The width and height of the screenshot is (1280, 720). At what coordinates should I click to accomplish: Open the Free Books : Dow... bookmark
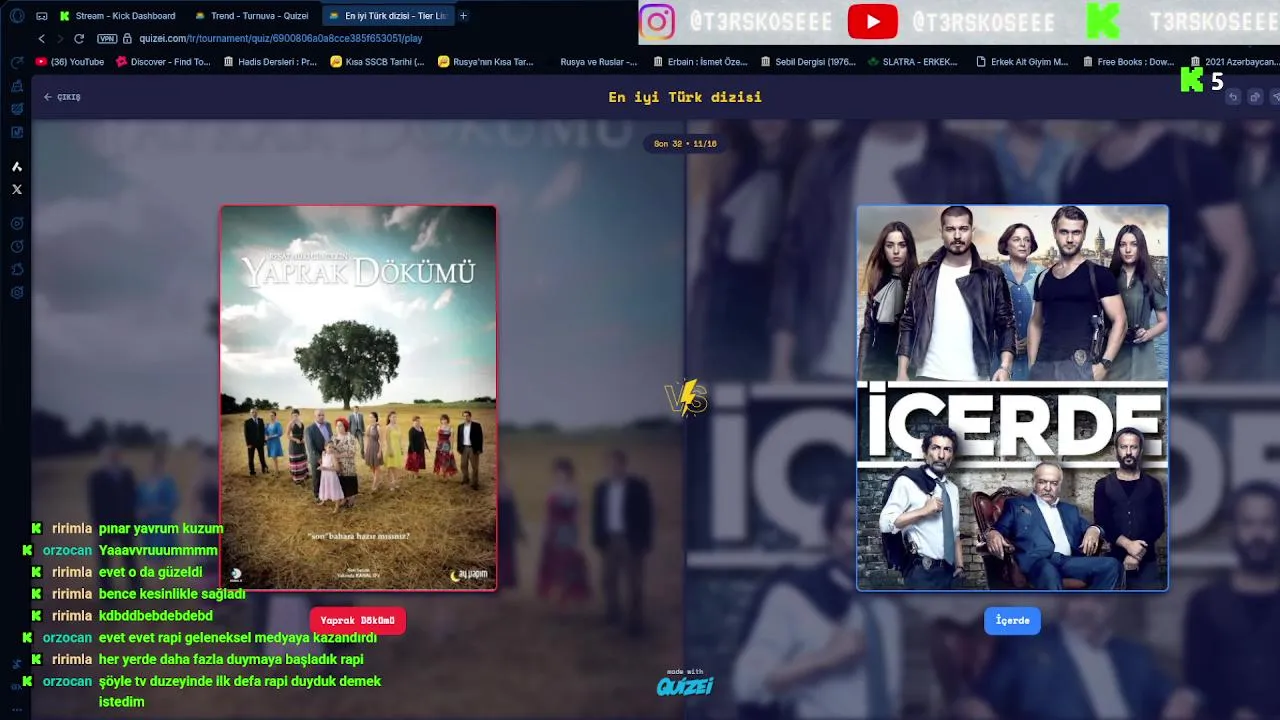[x=1129, y=62]
